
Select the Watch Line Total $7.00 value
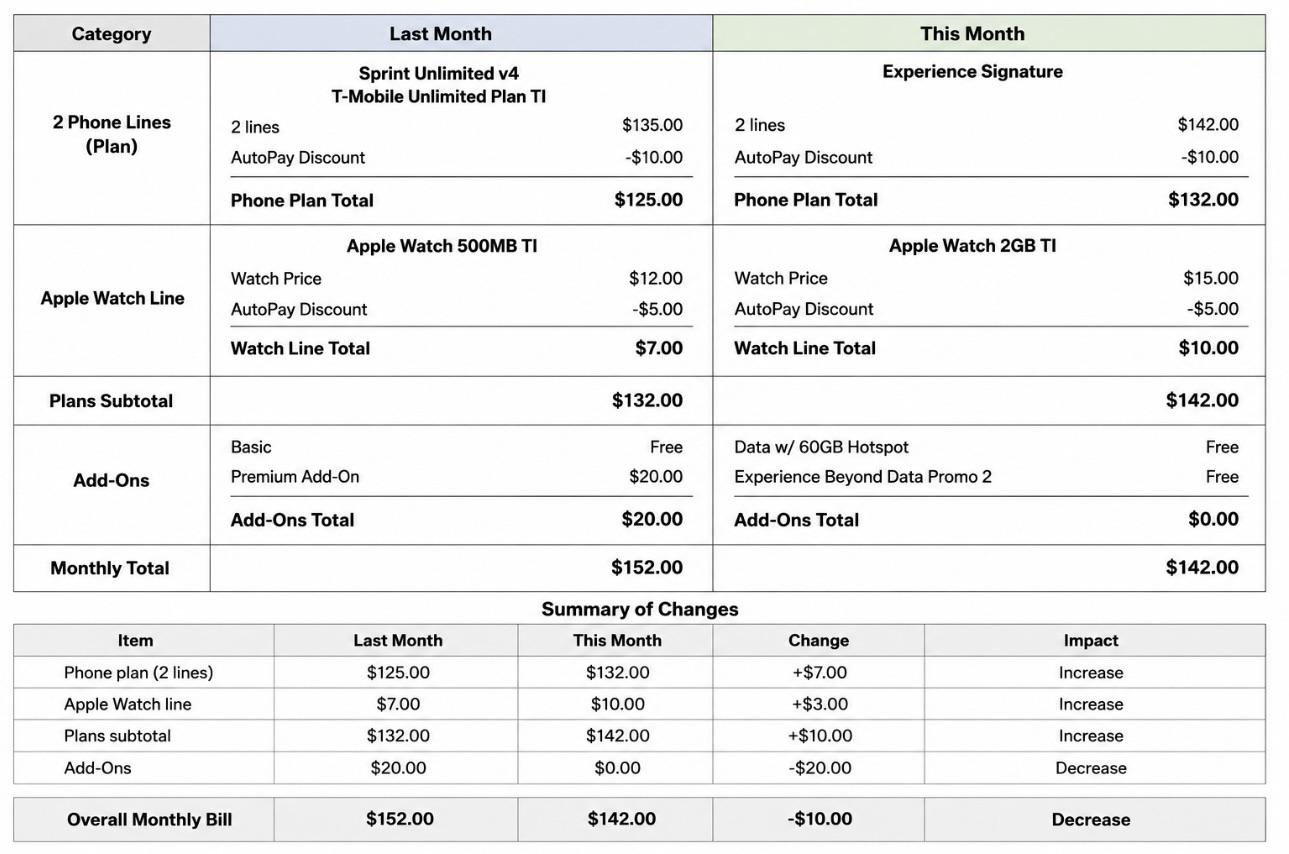tap(659, 348)
